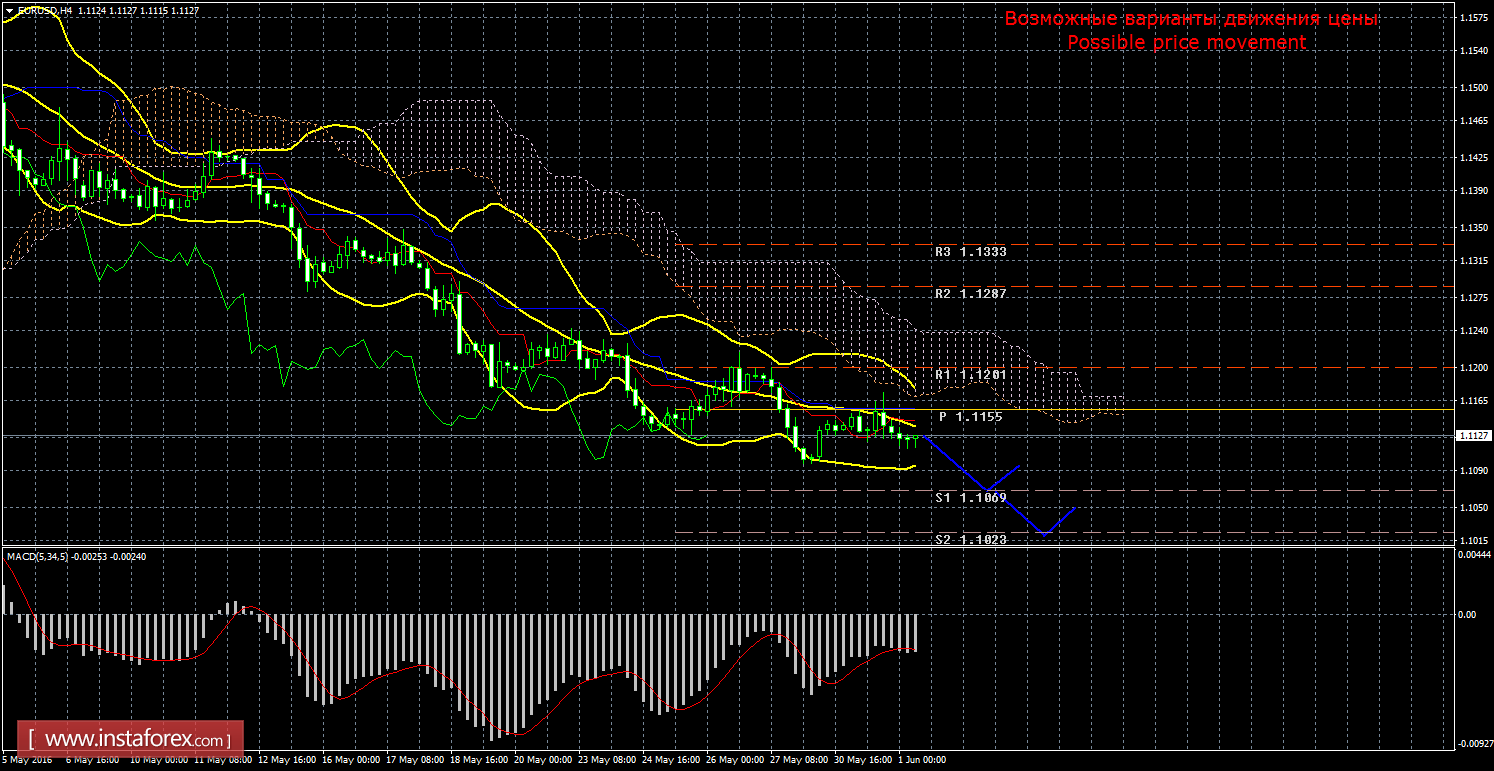Click the Russian red title text line
1494x771 pixels.
click(1191, 19)
